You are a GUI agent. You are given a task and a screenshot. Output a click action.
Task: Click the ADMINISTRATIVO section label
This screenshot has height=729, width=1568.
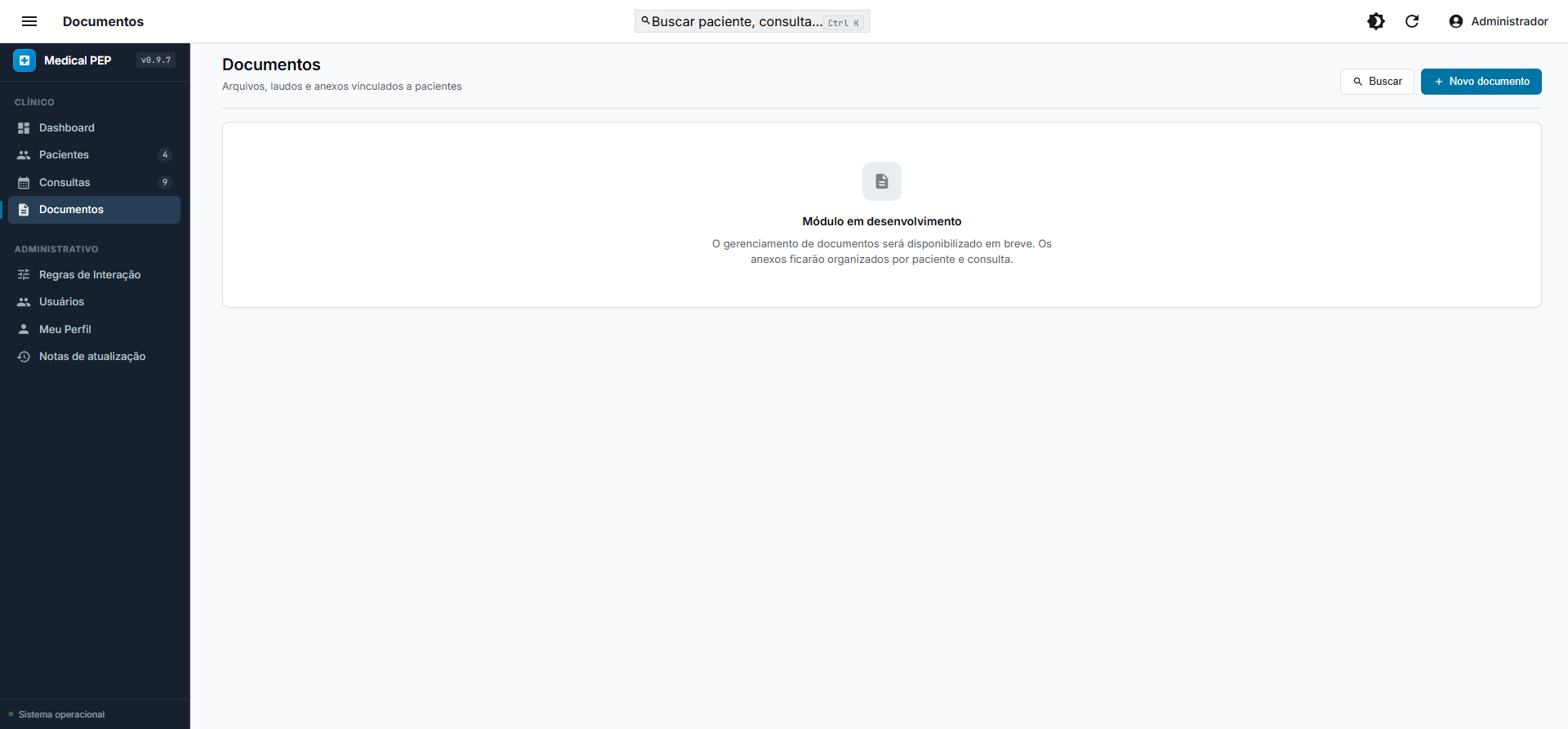pos(56,249)
